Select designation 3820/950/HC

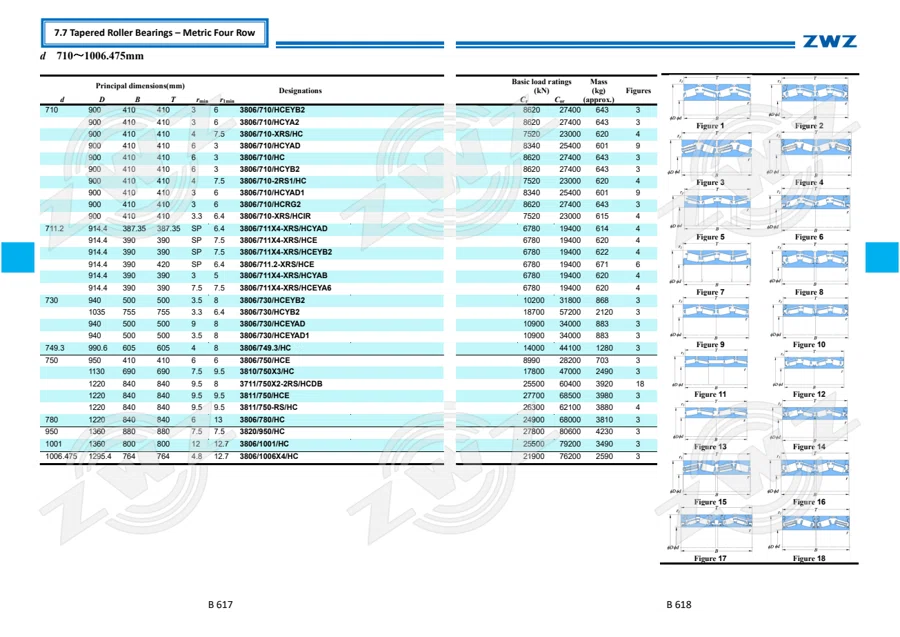[x=262, y=431]
